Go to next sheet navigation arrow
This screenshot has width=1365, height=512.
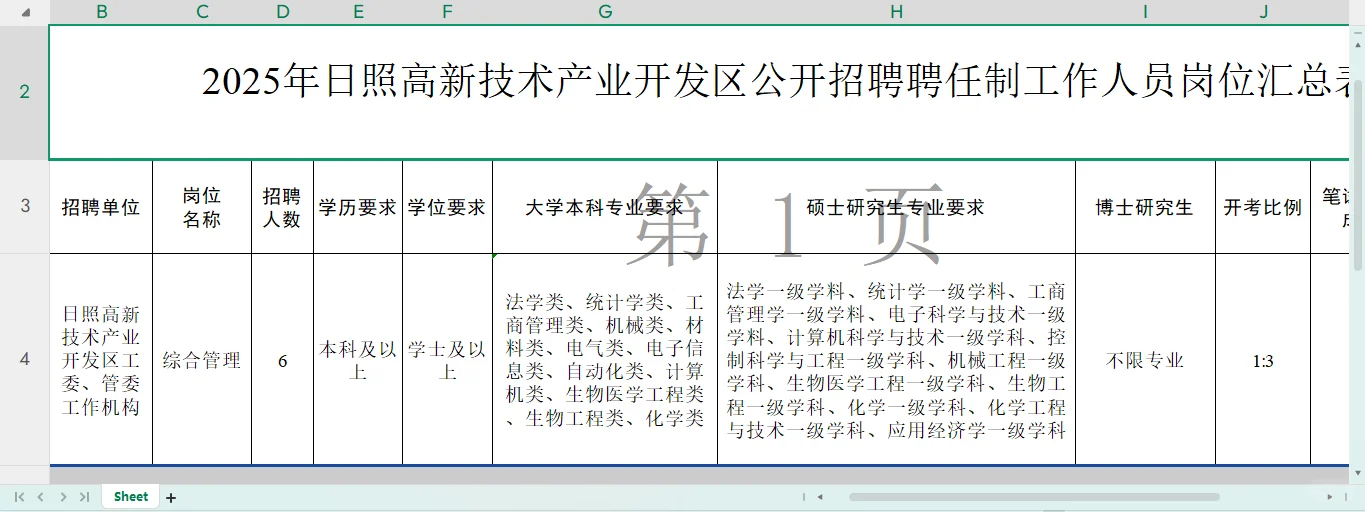[63, 497]
